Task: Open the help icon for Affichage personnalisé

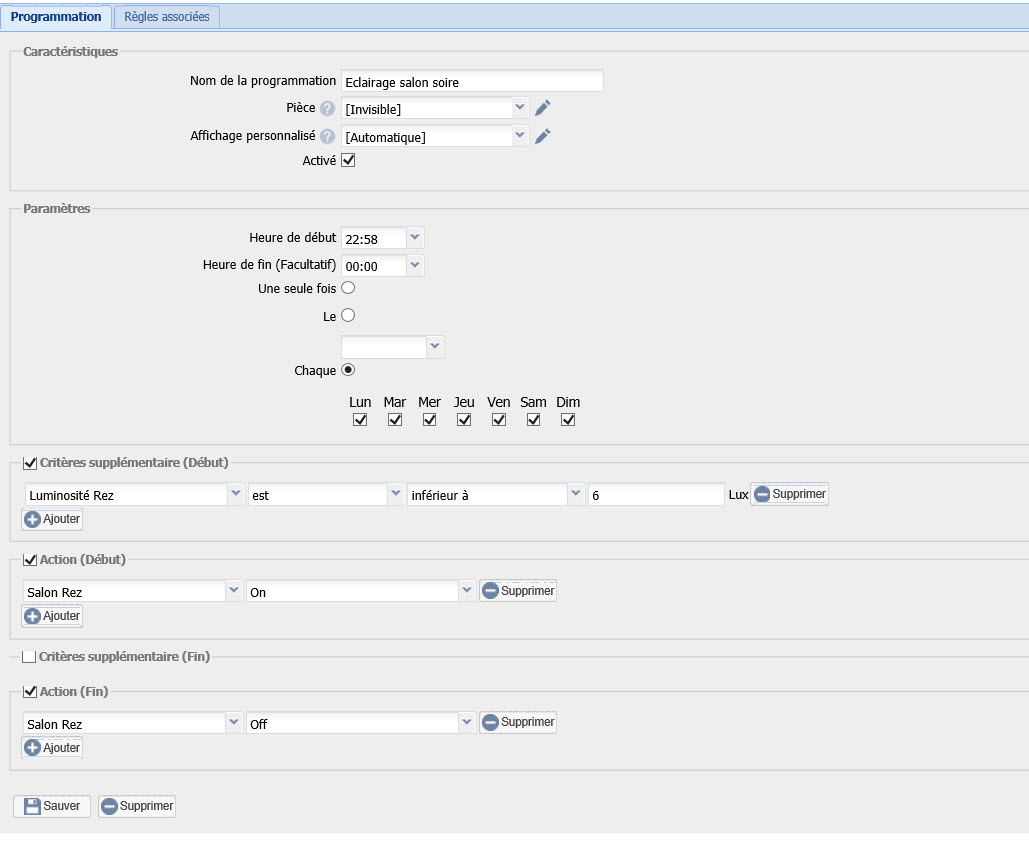Action: coord(327,136)
